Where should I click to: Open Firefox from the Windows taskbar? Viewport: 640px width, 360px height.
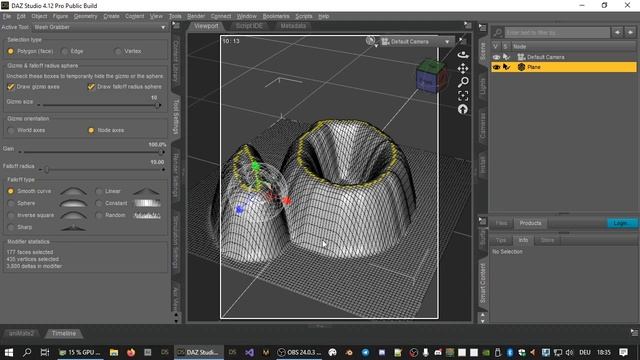(131, 352)
